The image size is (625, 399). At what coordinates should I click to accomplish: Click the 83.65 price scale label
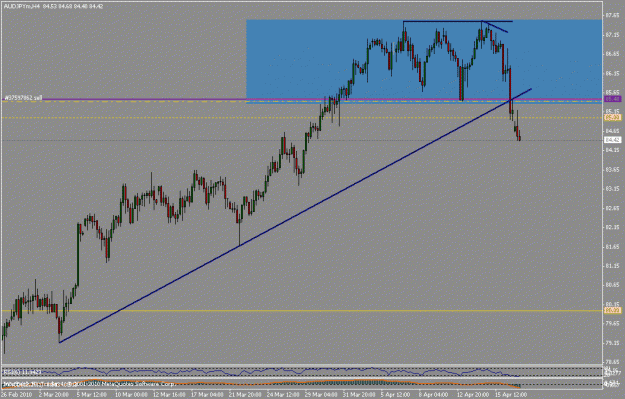click(x=612, y=169)
